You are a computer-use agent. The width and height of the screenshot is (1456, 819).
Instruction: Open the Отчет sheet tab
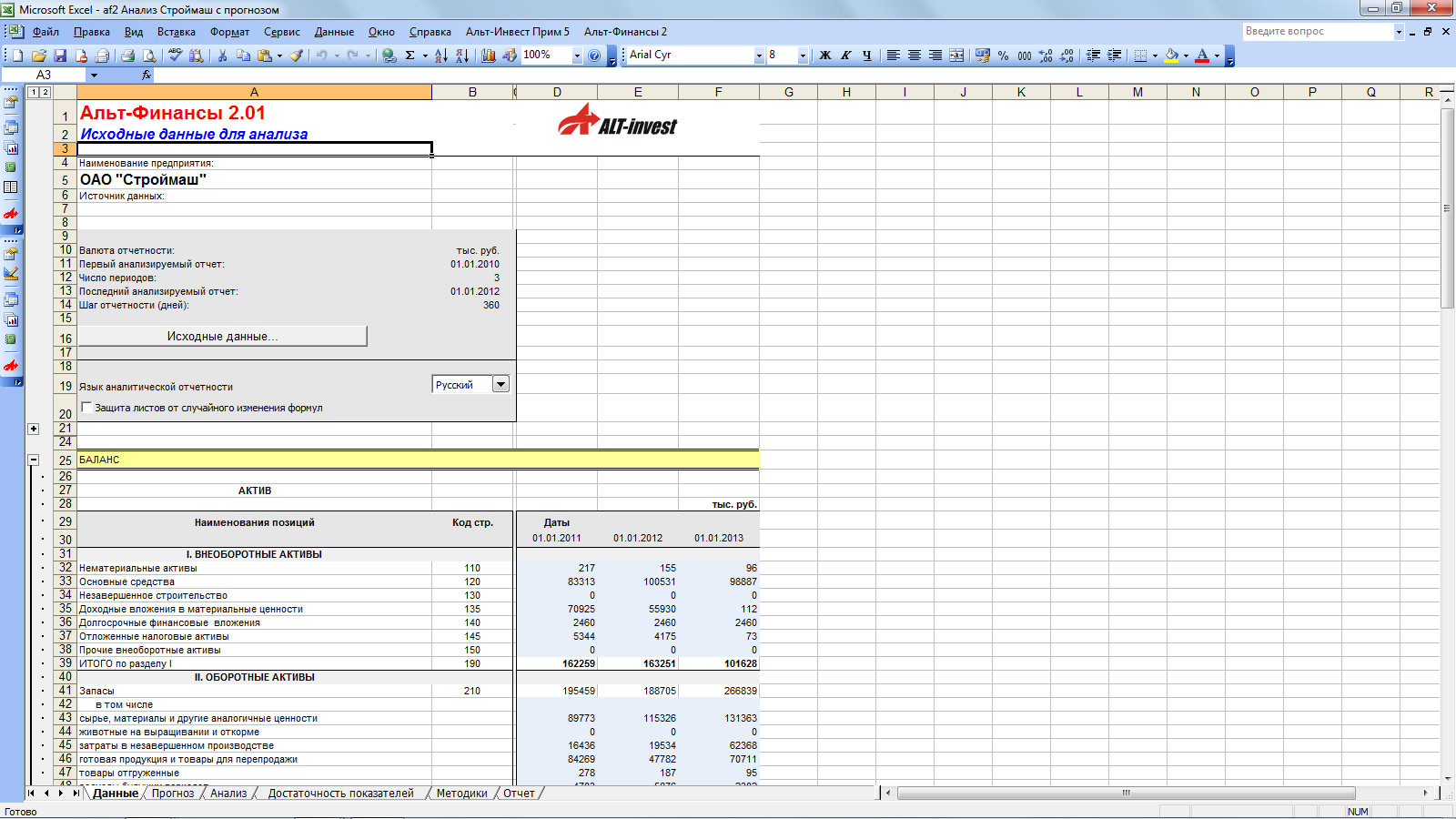[x=519, y=794]
